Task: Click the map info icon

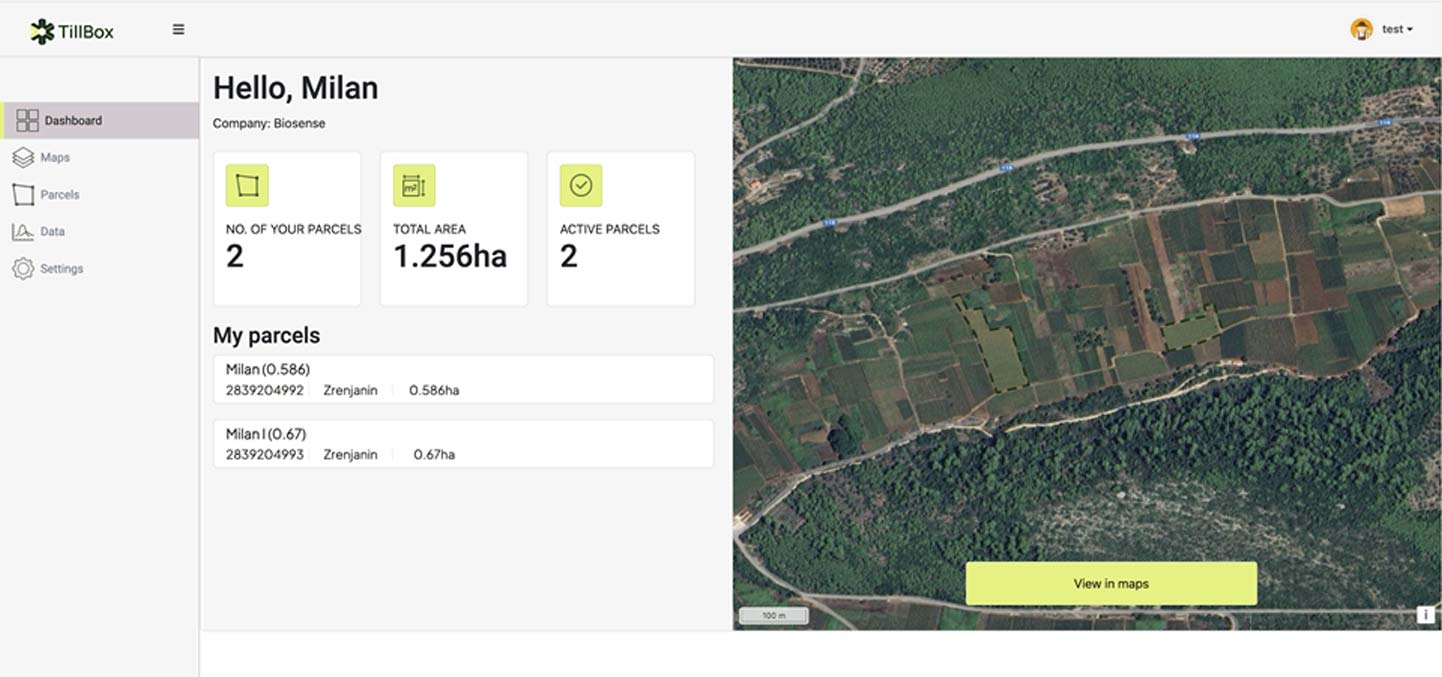Action: 1425,615
